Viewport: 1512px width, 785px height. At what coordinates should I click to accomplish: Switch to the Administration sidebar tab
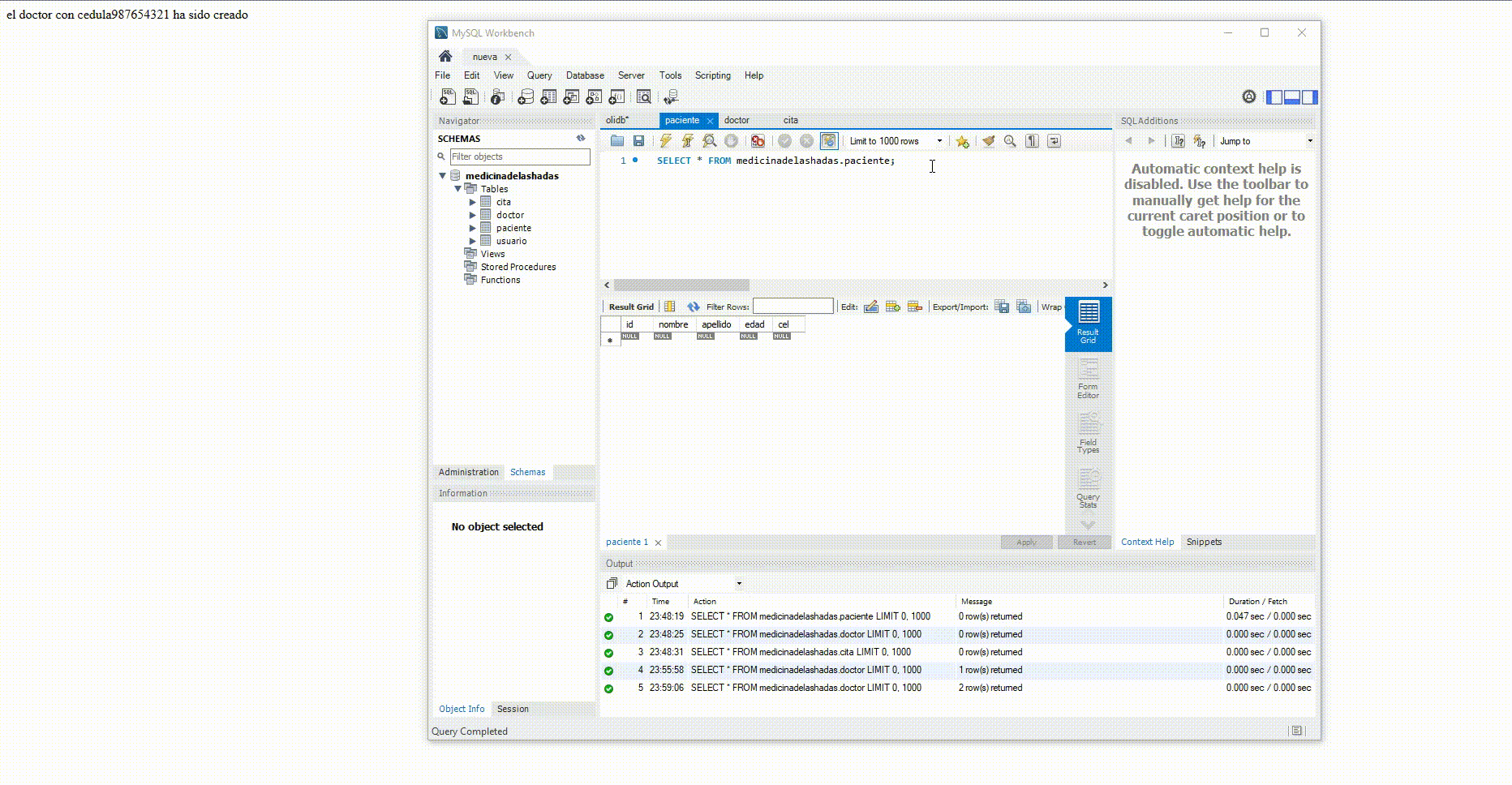[467, 472]
